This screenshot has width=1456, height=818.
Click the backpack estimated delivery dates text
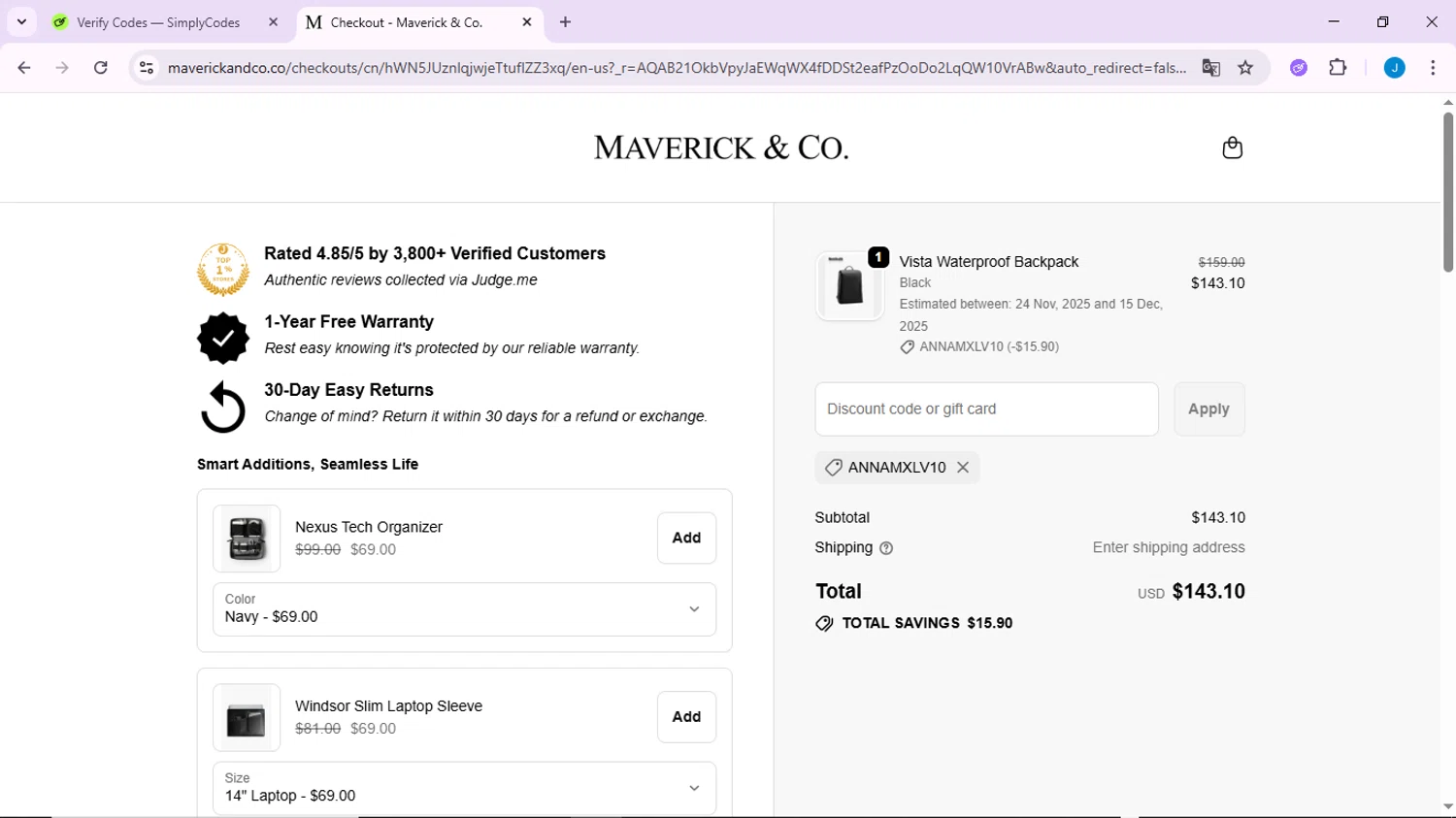click(x=1031, y=315)
